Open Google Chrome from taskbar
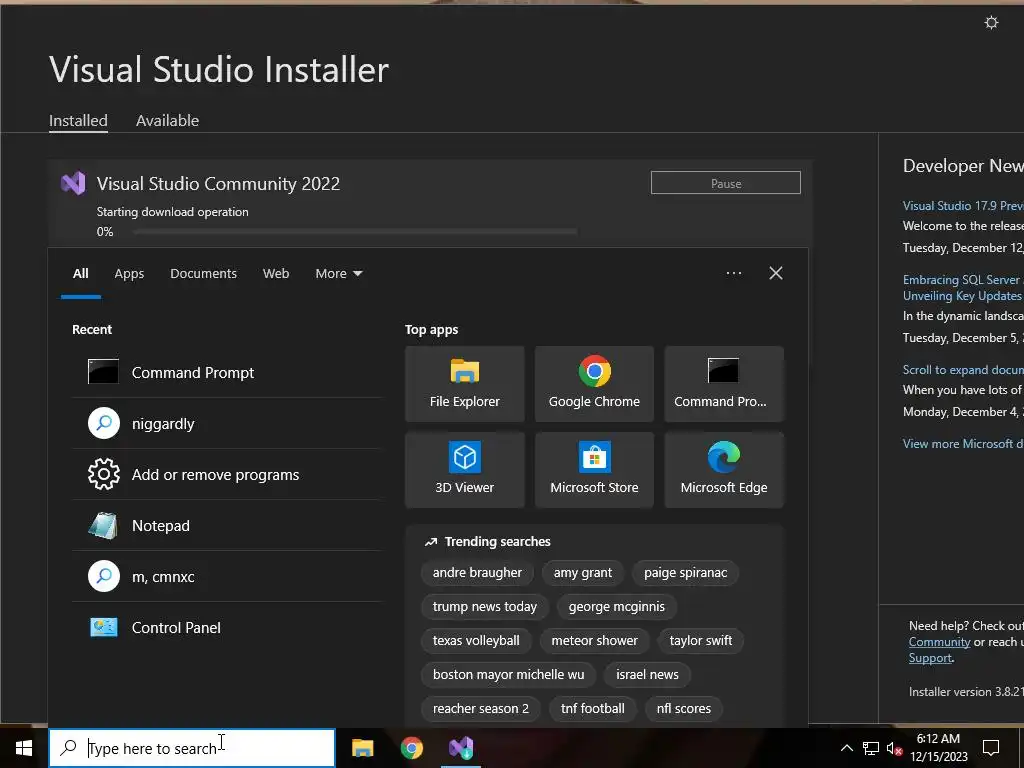This screenshot has height=768, width=1024. (411, 748)
